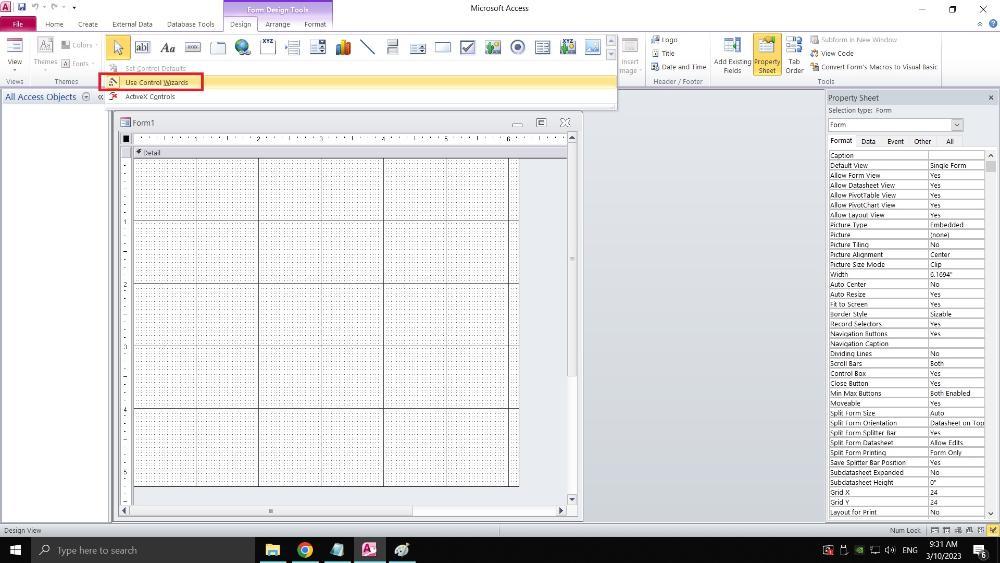Select the Text Box control
The width and height of the screenshot is (1000, 563).
coord(143,47)
